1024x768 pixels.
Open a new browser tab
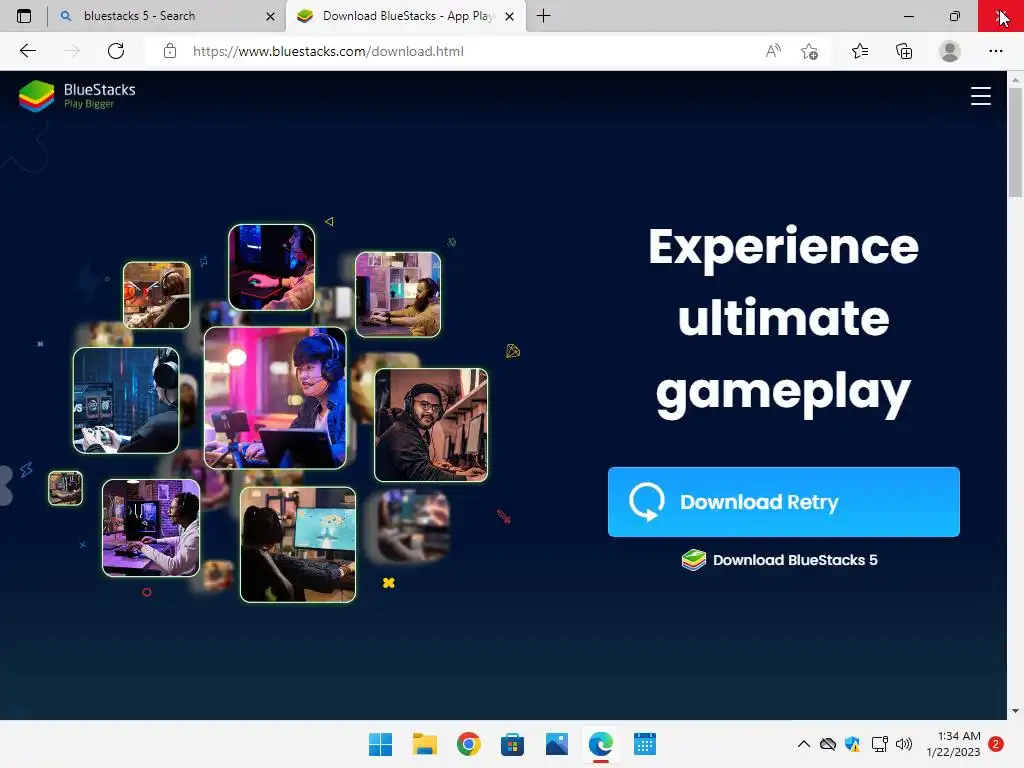tap(543, 16)
